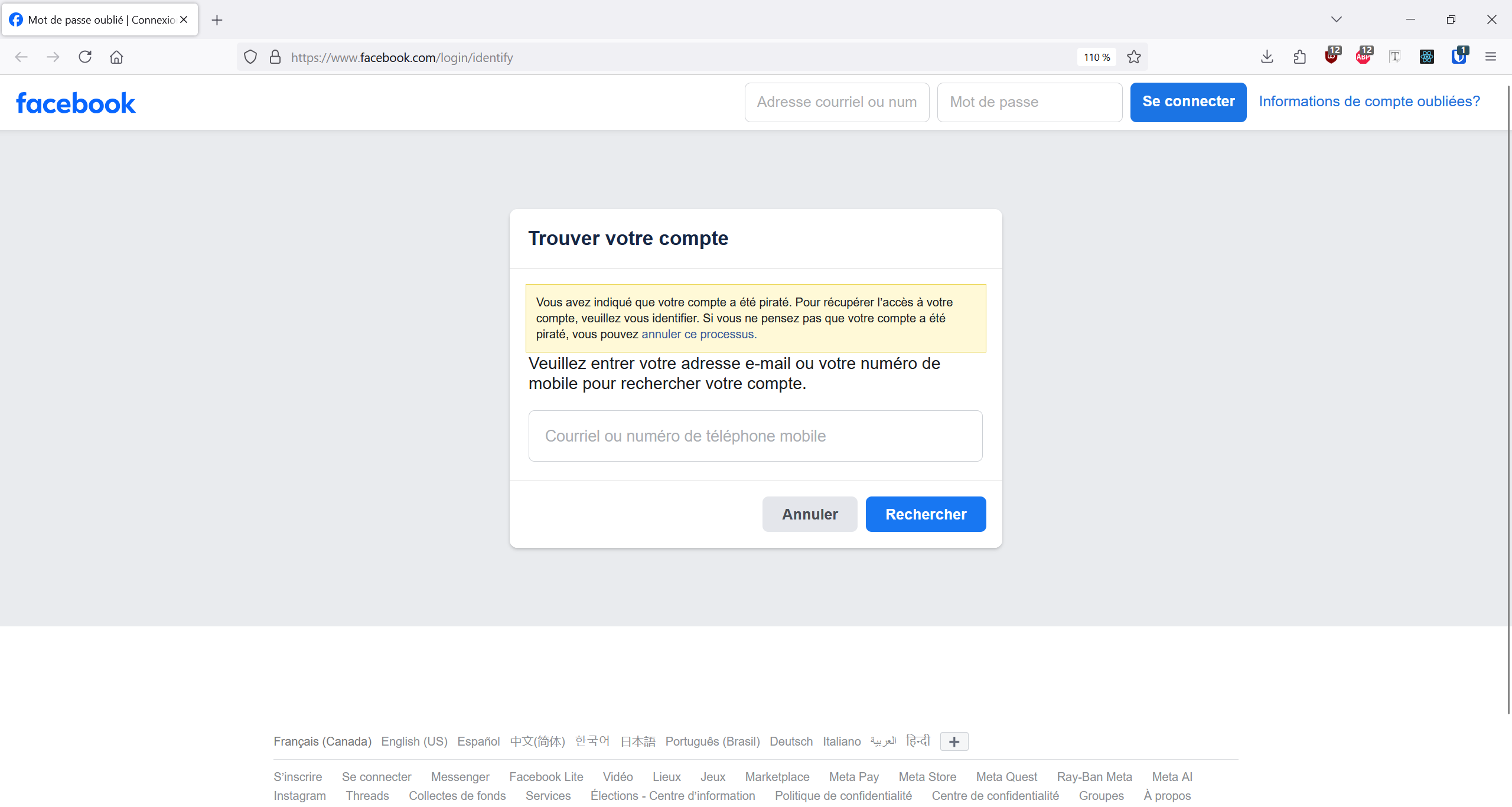Open a new tab with plus
This screenshot has width=1512, height=807.
click(x=217, y=20)
